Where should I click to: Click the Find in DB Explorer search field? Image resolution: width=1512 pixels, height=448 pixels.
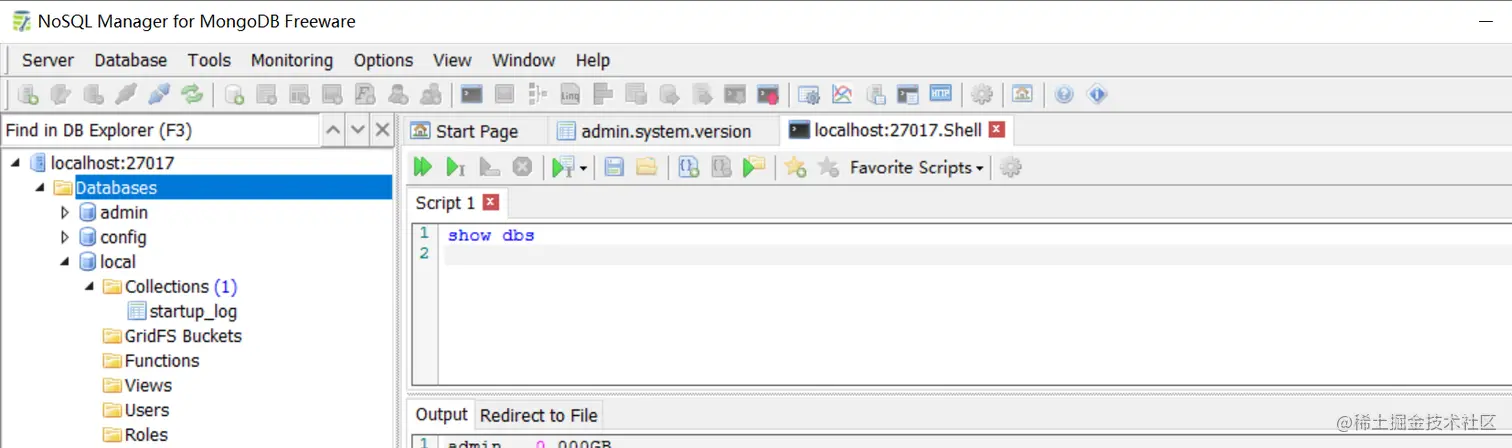click(x=160, y=130)
